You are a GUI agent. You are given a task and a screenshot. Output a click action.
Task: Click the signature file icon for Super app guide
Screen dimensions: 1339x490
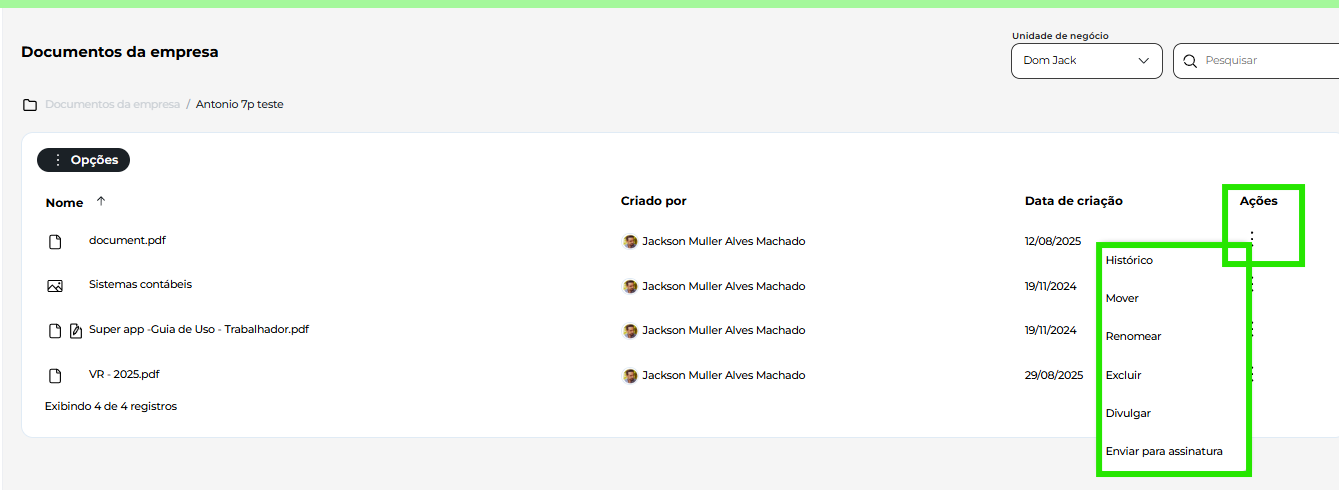coord(76,331)
